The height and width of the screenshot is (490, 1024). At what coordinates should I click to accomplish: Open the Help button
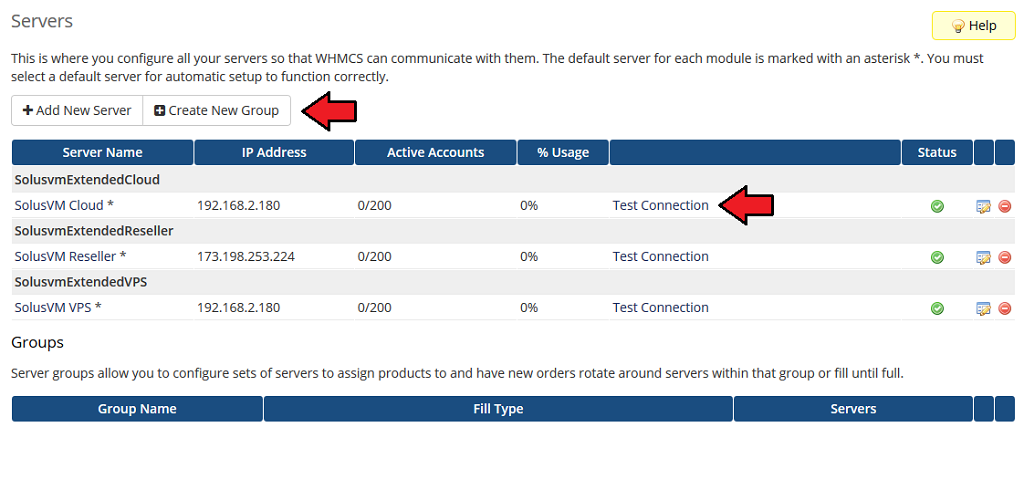[x=974, y=25]
